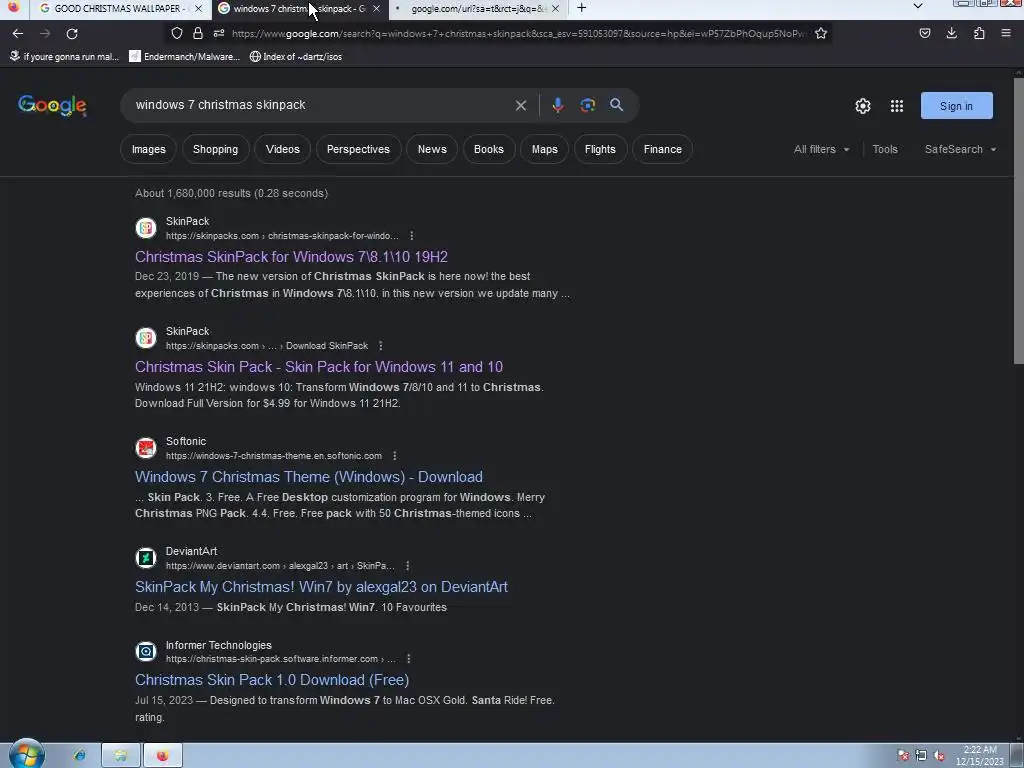Filter results by Images
Image resolution: width=1024 pixels, height=768 pixels.
(x=149, y=150)
